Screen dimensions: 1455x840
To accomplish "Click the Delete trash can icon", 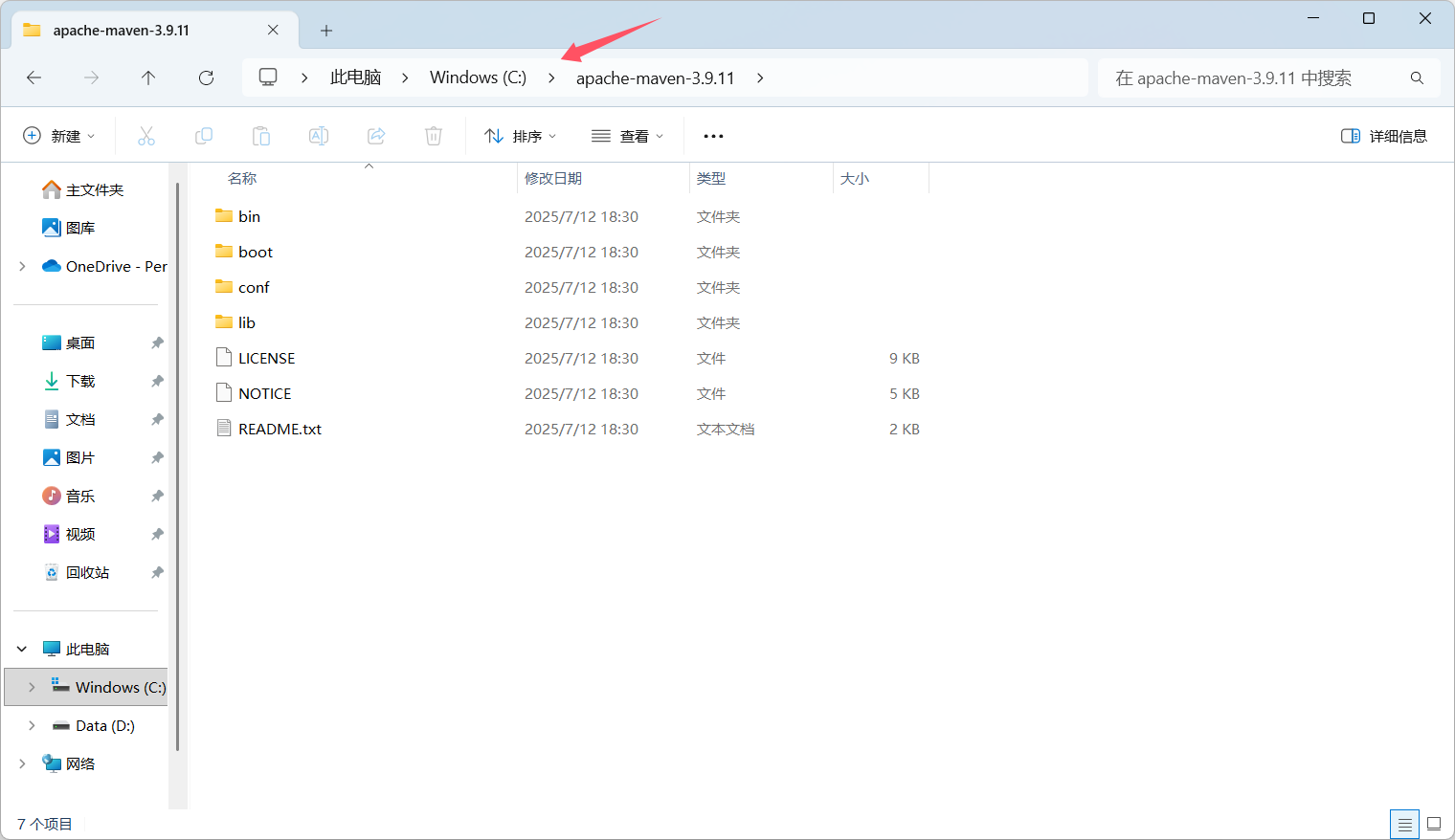I will tap(434, 136).
